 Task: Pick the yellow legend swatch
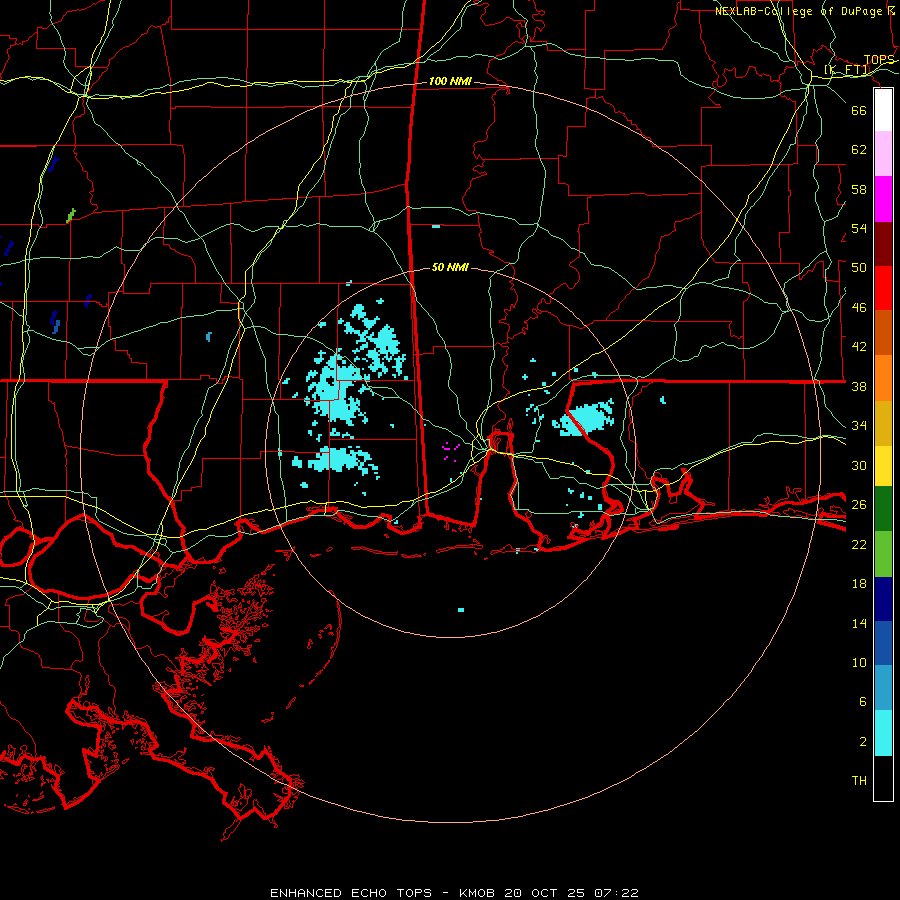[883, 466]
